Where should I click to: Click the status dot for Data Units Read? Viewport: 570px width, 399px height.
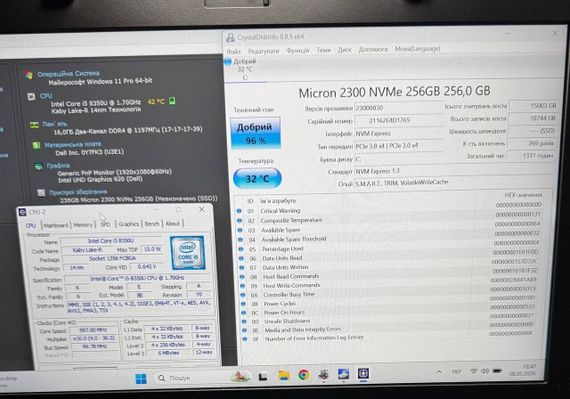(241, 258)
